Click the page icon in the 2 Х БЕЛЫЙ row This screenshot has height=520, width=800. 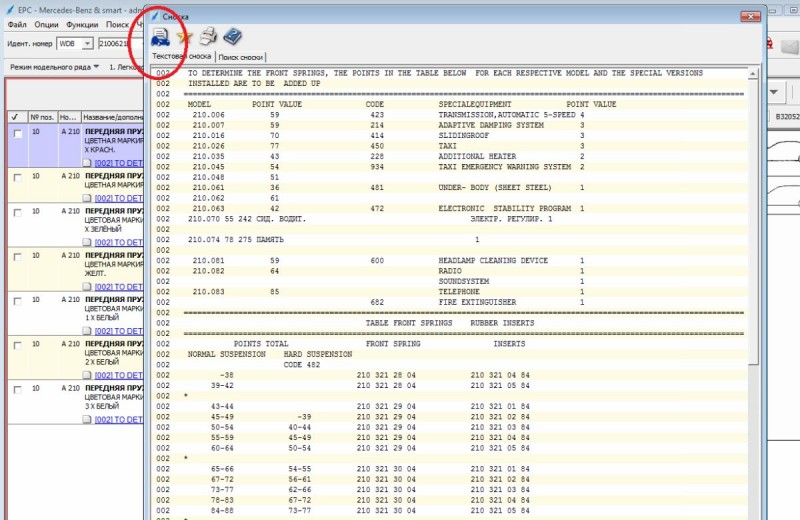click(87, 375)
